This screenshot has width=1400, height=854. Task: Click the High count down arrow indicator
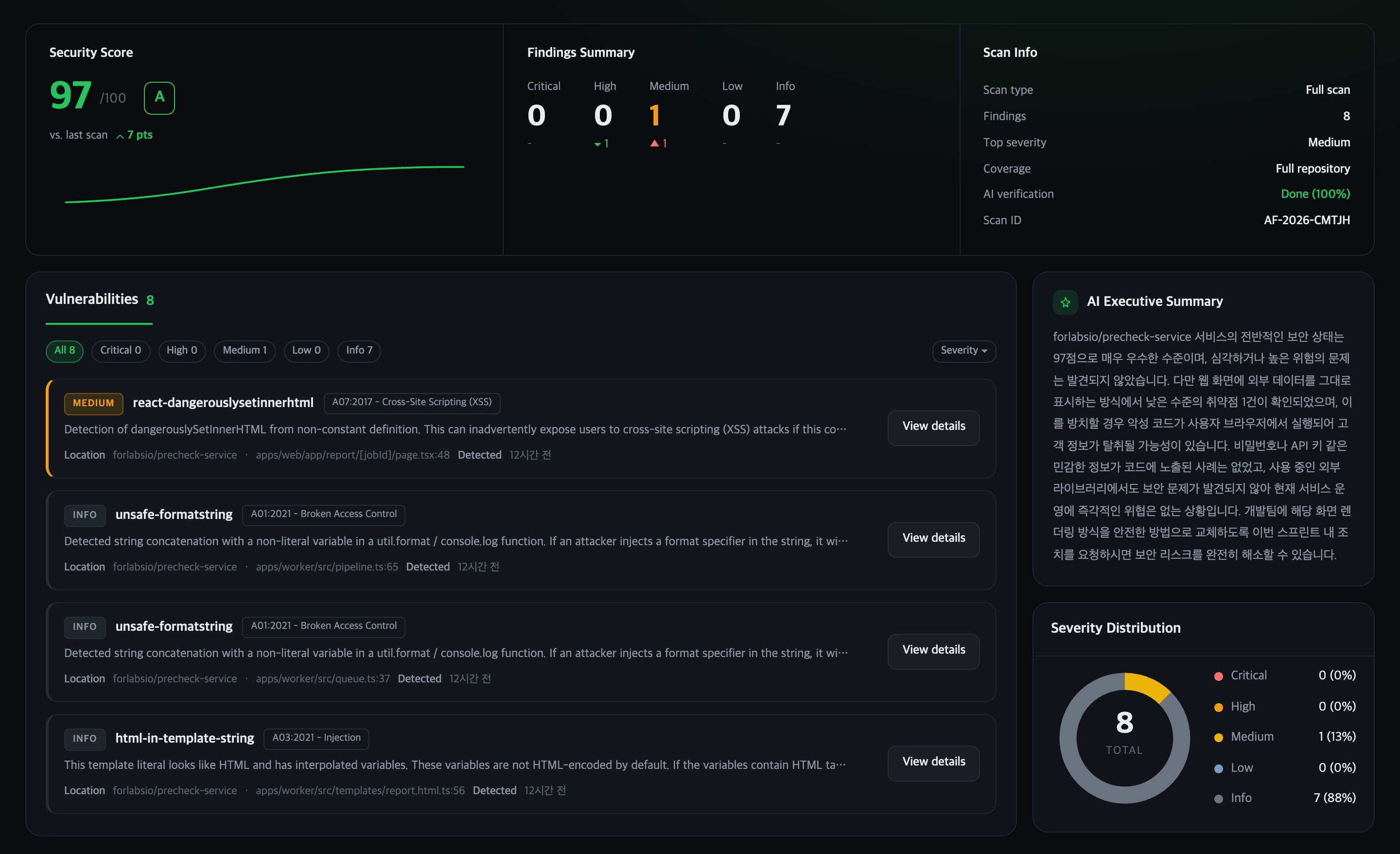[597, 144]
